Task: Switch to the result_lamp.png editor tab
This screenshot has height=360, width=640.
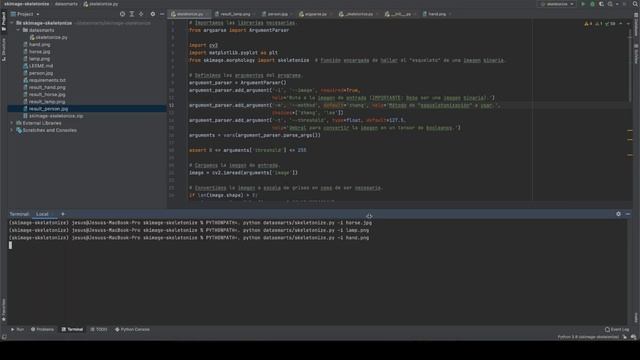Action: (235, 14)
